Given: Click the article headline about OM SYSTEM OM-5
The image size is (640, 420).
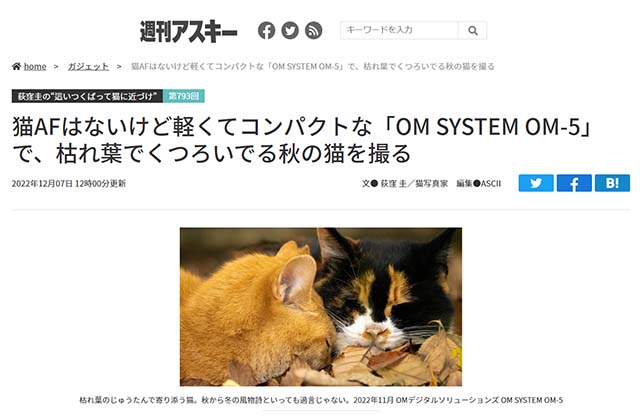Looking at the screenshot, I should (x=302, y=140).
